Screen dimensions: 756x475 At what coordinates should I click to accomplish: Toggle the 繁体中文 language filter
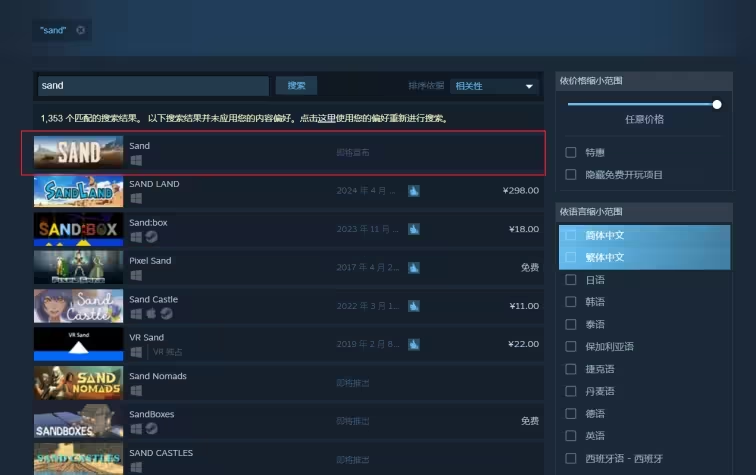(571, 257)
